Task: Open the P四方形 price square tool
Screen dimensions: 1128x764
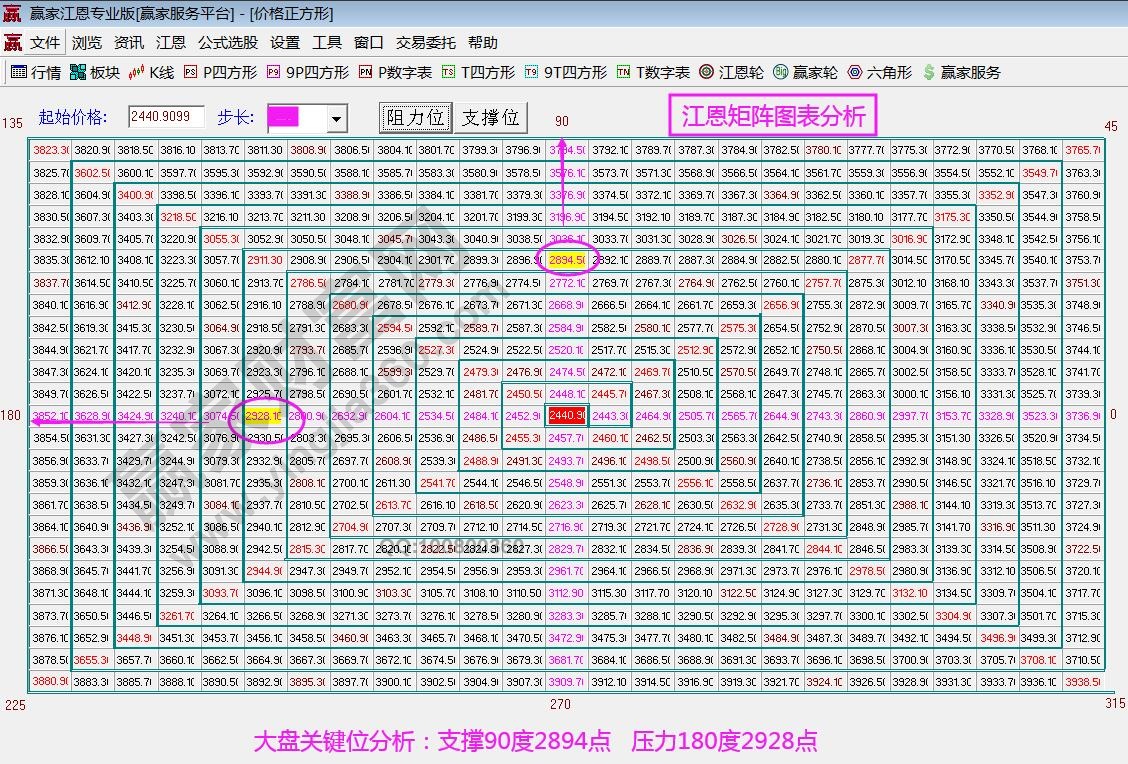Action: tap(222, 71)
